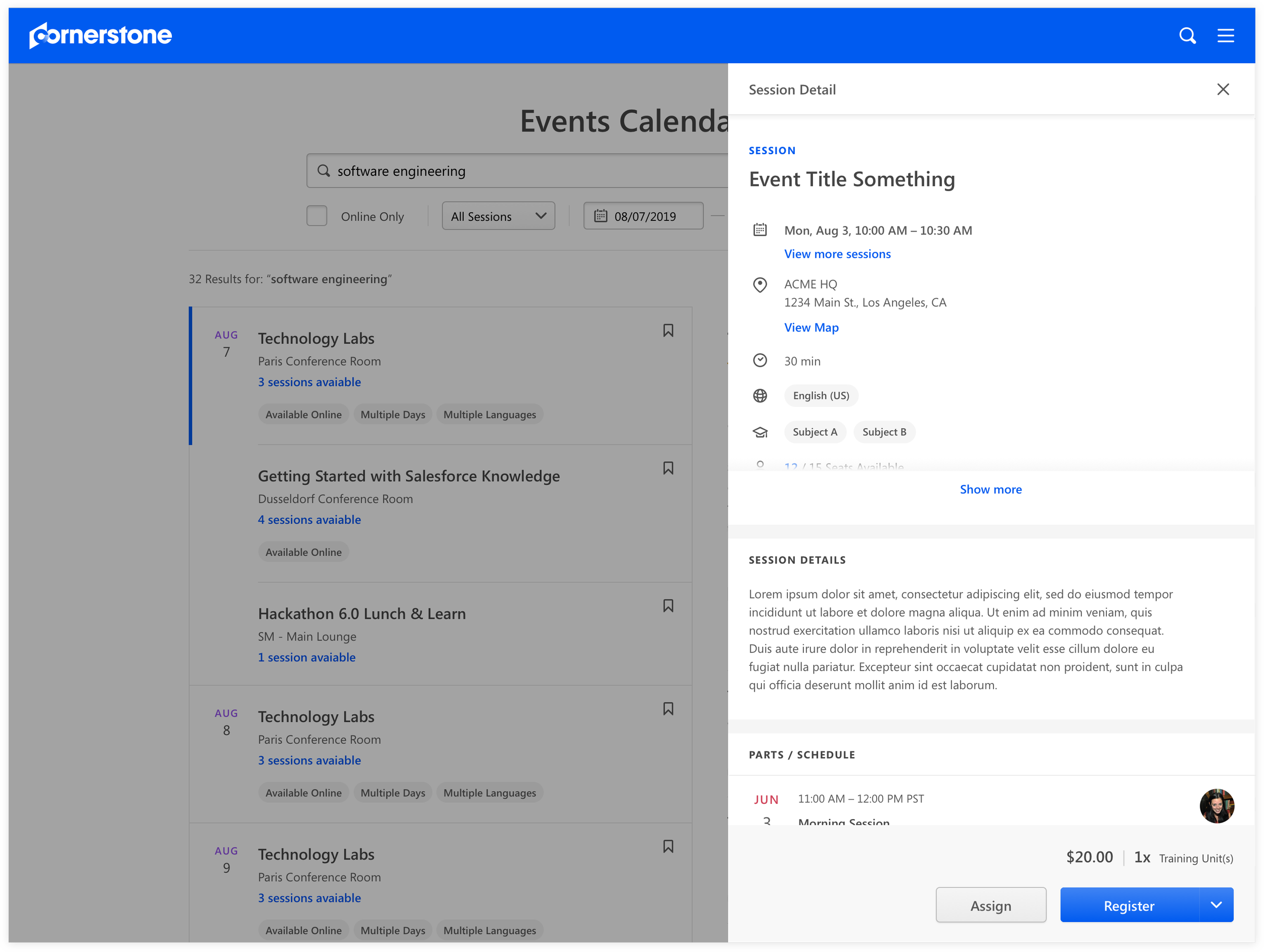
Task: Click the Assign button
Action: click(x=990, y=905)
